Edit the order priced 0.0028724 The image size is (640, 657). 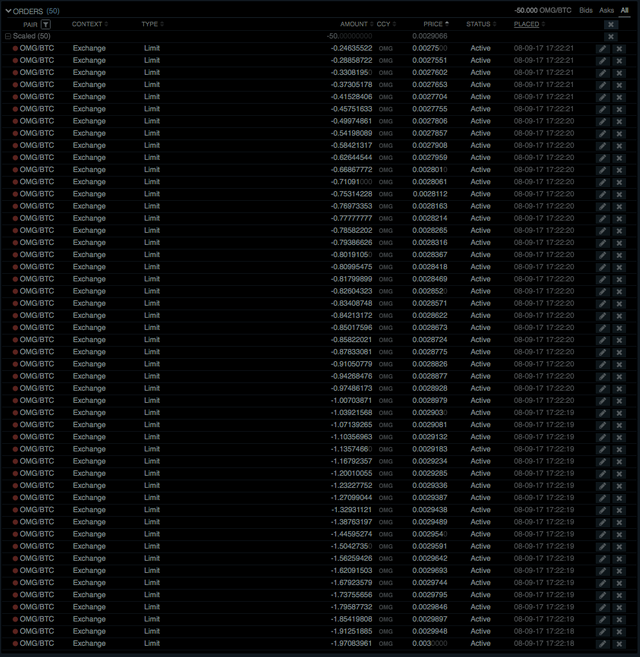tap(602, 341)
